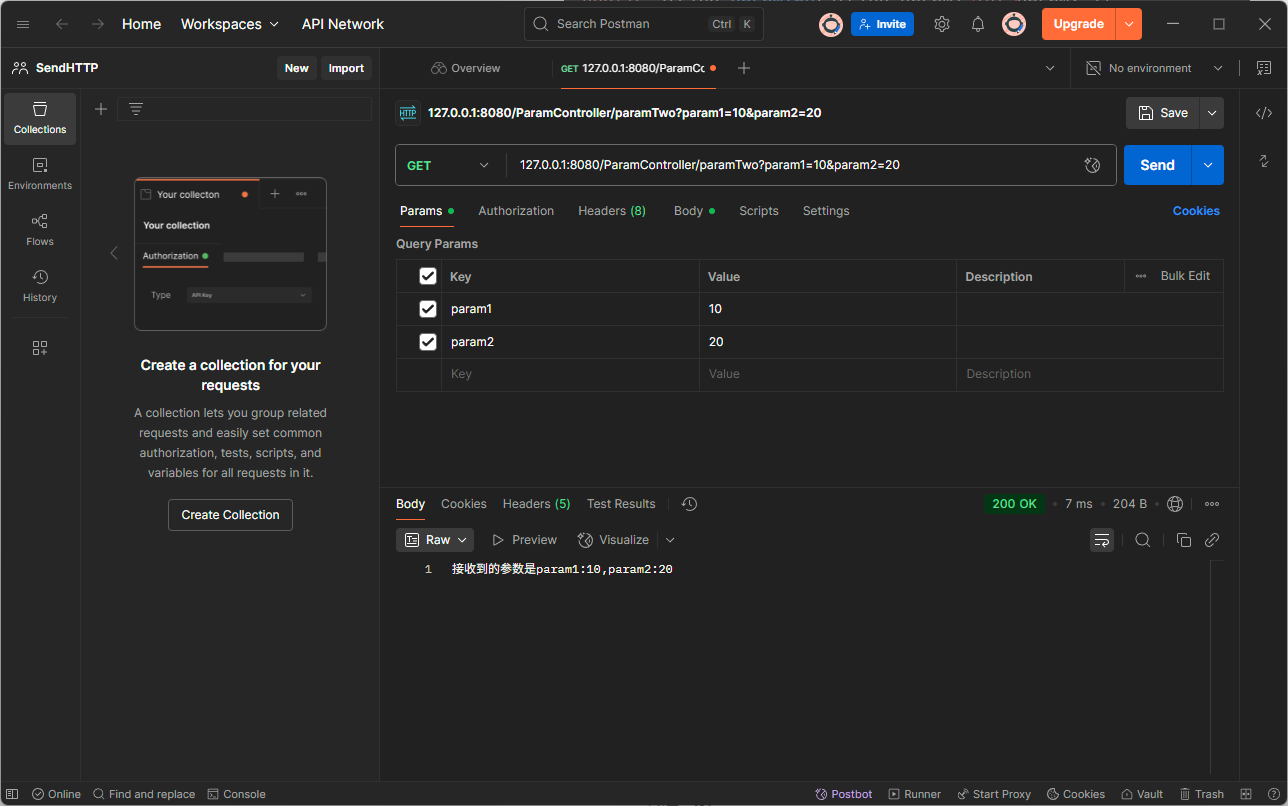Expand the Save options dropdown
Screen dimensions: 1288x806
tap(1212, 113)
